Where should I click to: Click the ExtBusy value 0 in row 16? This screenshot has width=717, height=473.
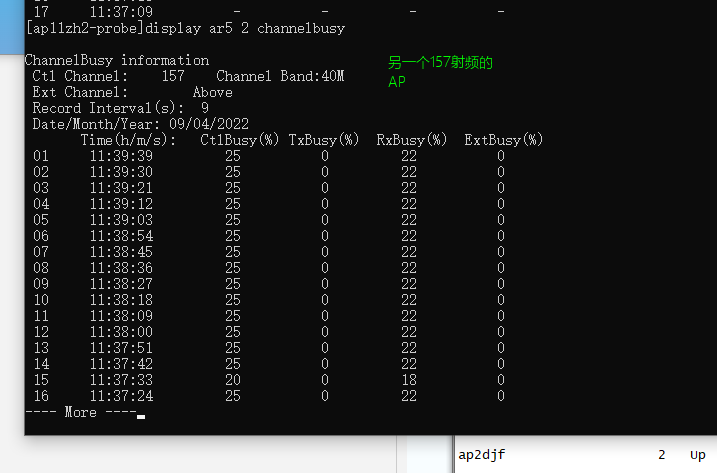click(x=501, y=396)
